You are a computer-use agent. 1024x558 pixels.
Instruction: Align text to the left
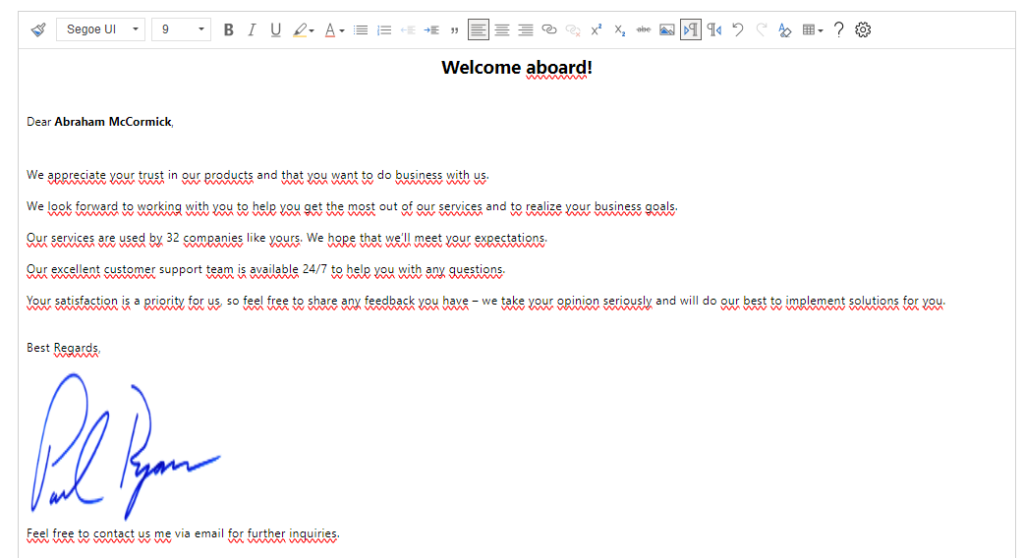(x=478, y=29)
